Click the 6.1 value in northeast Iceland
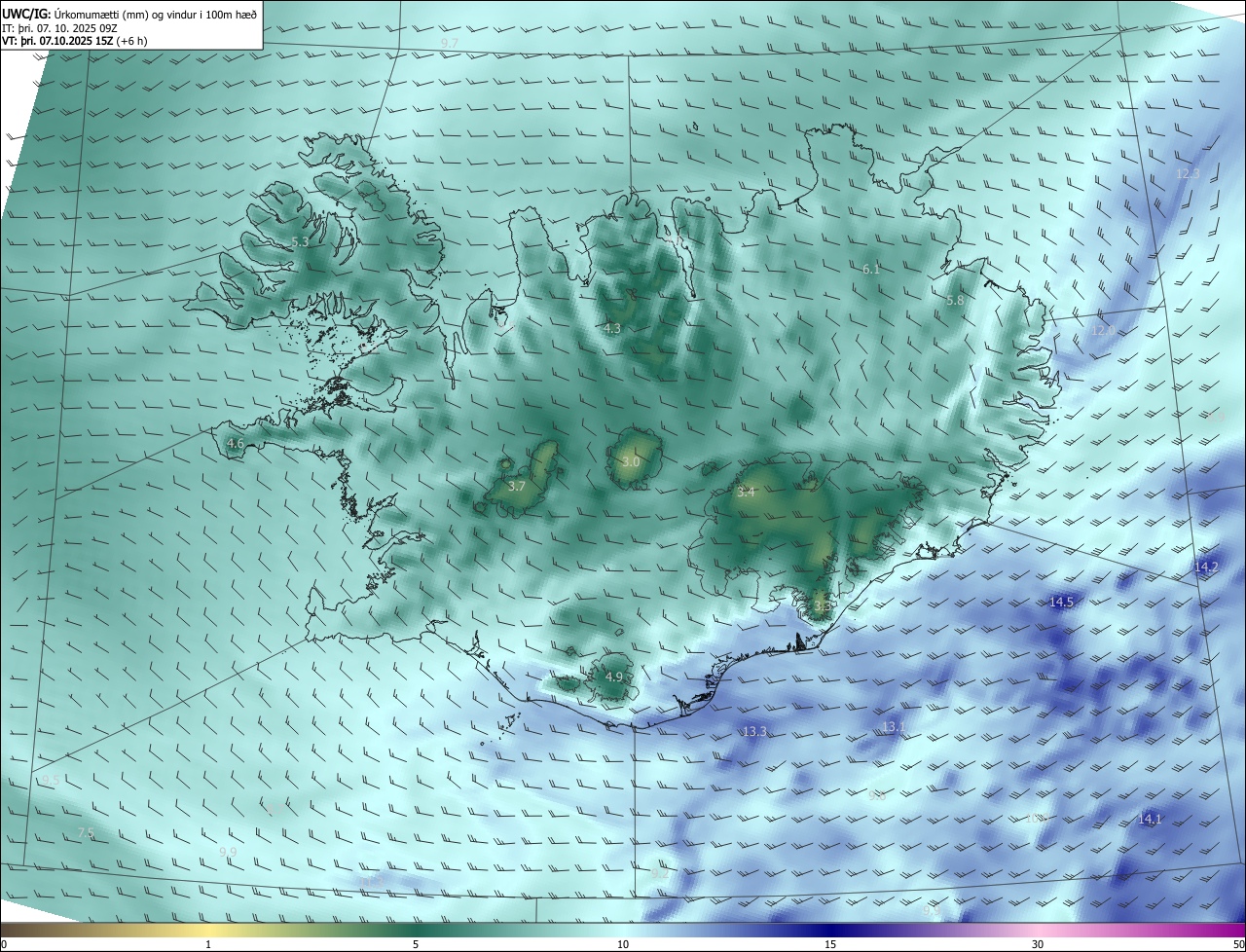 [871, 269]
